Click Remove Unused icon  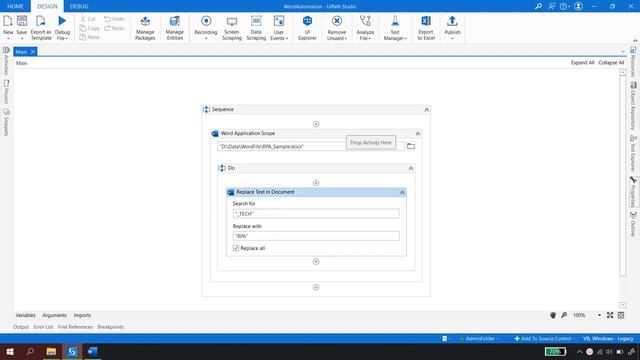(x=337, y=21)
